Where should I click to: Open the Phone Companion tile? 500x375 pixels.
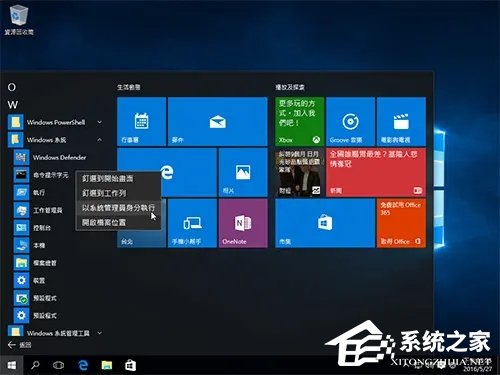point(192,223)
